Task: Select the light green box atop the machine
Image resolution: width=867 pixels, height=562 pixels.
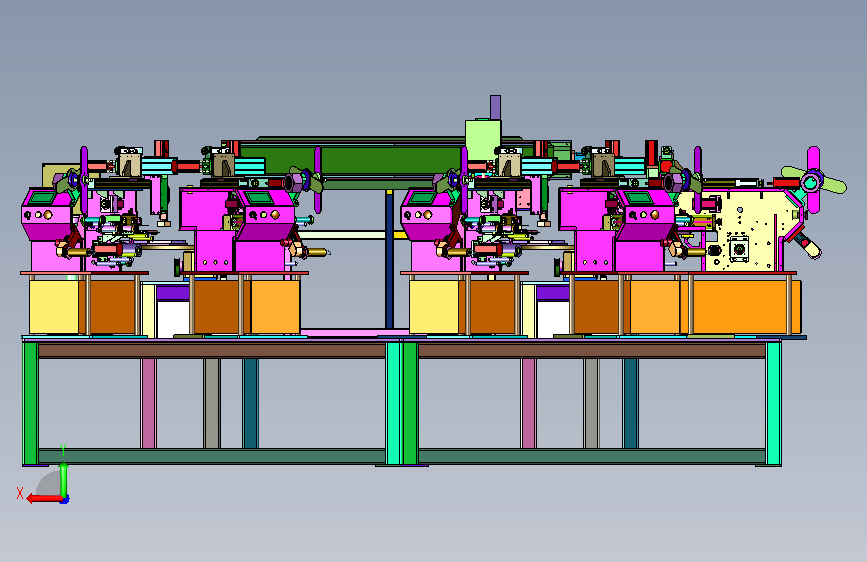Action: (483, 140)
